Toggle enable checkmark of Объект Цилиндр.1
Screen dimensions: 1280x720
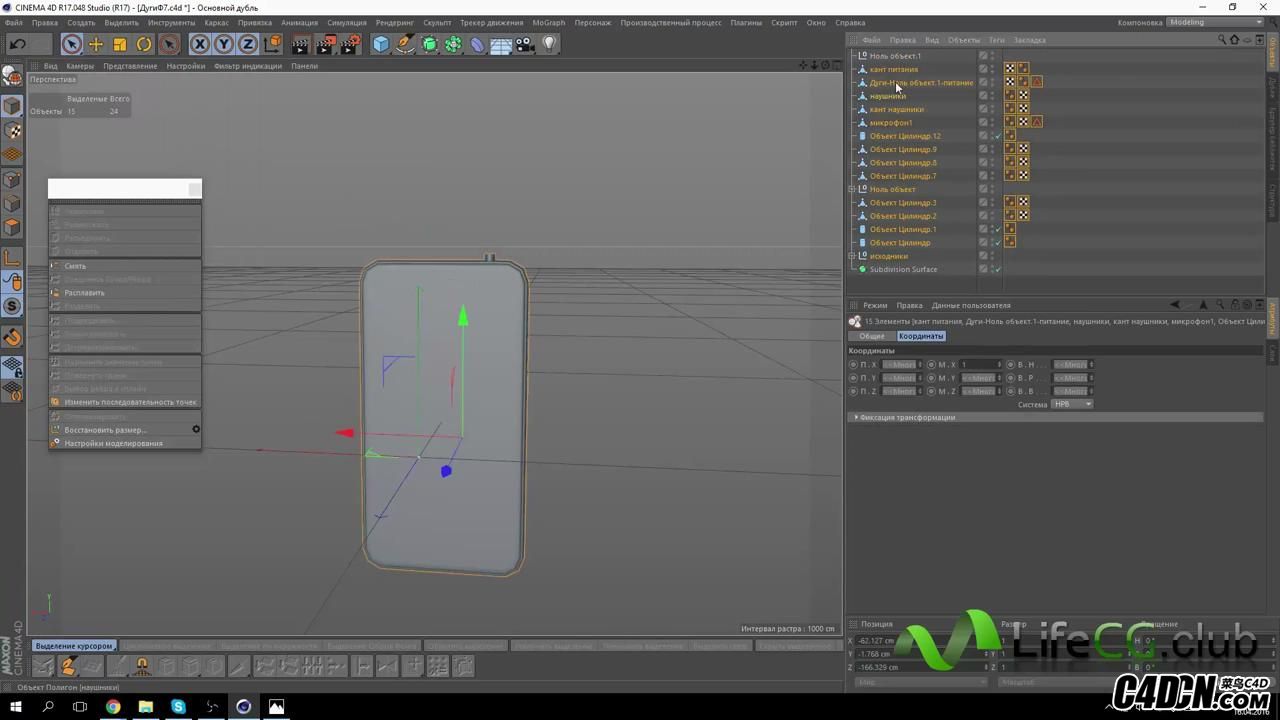(x=998, y=229)
